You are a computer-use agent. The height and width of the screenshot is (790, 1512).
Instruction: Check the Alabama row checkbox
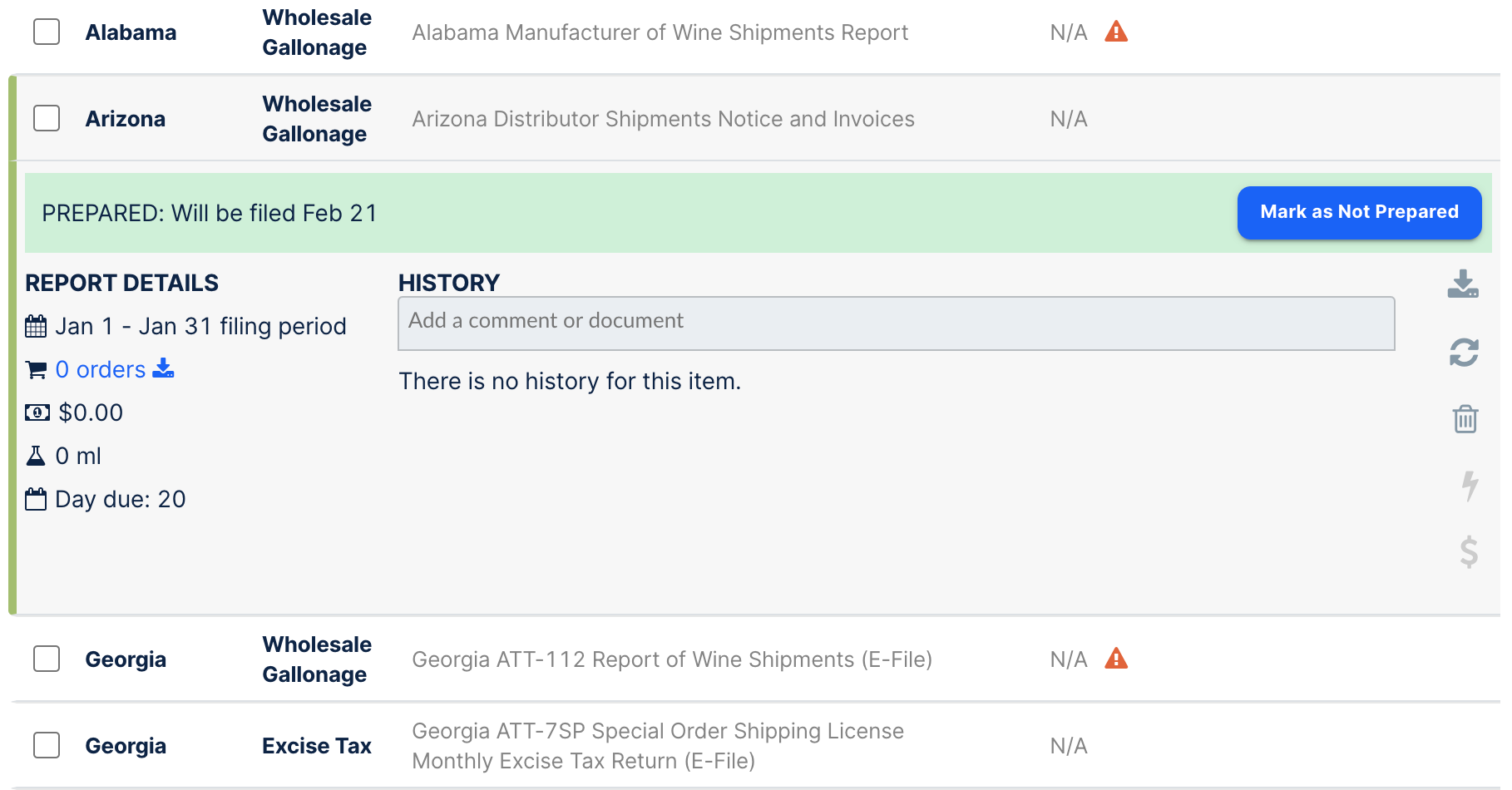pos(47,32)
